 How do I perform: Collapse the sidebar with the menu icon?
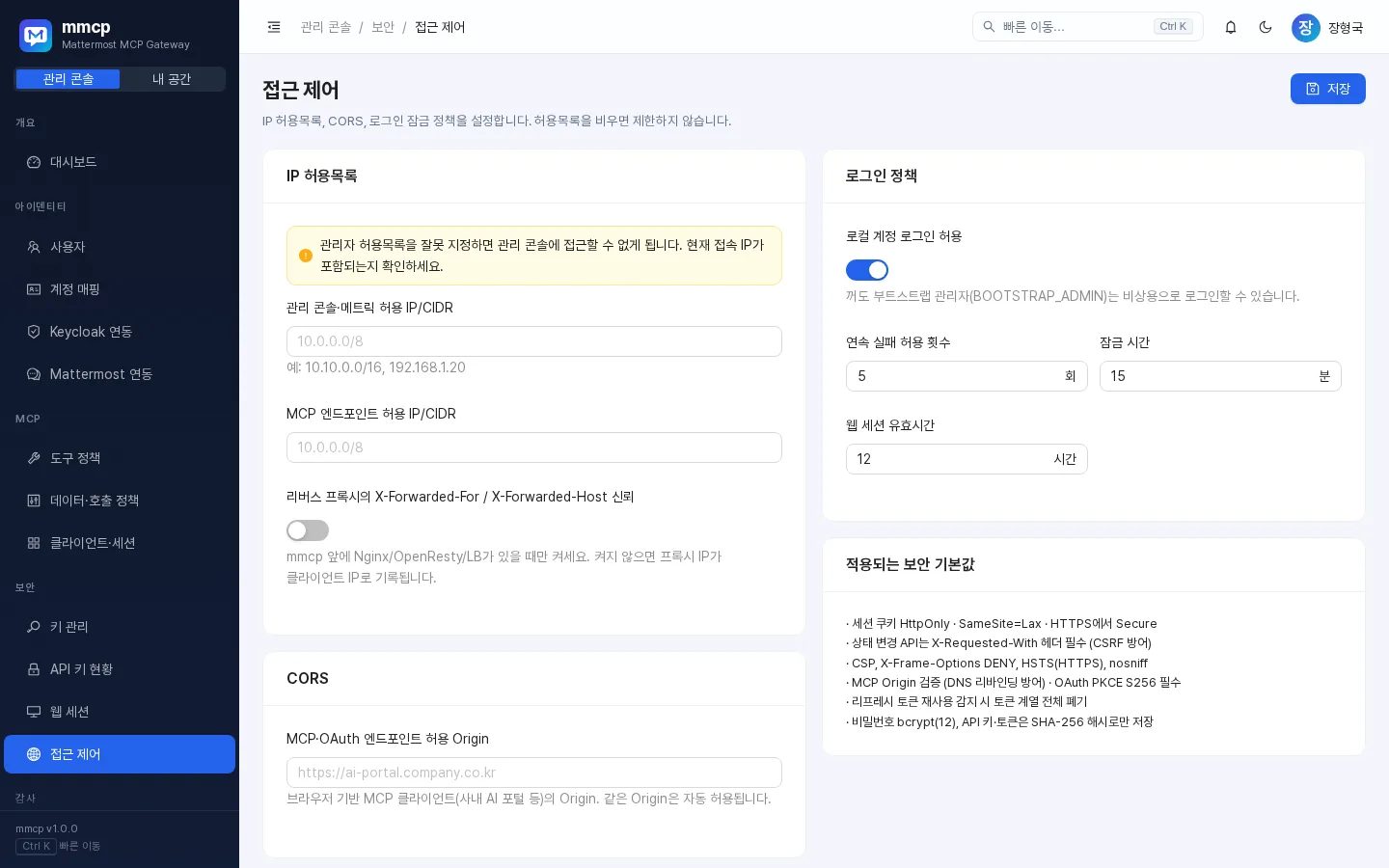pos(274,27)
